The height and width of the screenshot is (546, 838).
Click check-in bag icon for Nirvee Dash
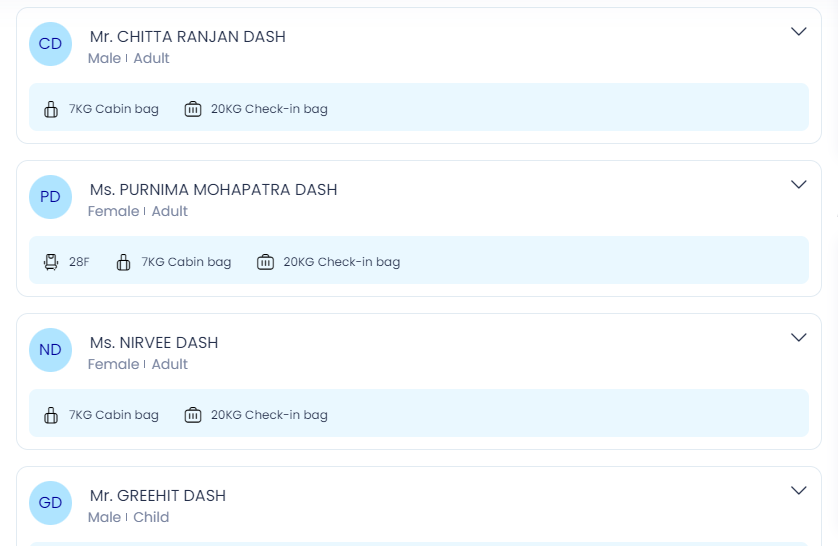(193, 415)
